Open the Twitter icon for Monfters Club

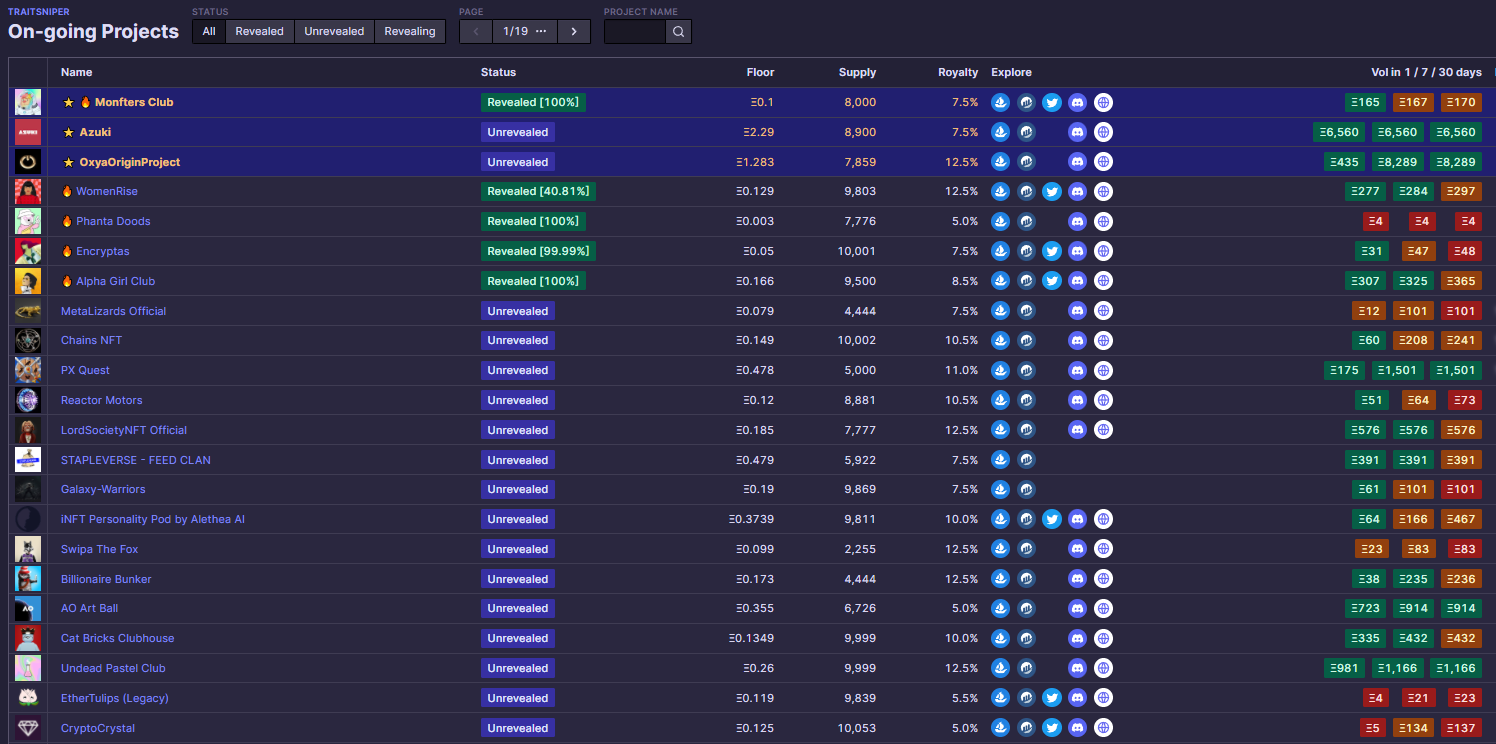click(1052, 102)
